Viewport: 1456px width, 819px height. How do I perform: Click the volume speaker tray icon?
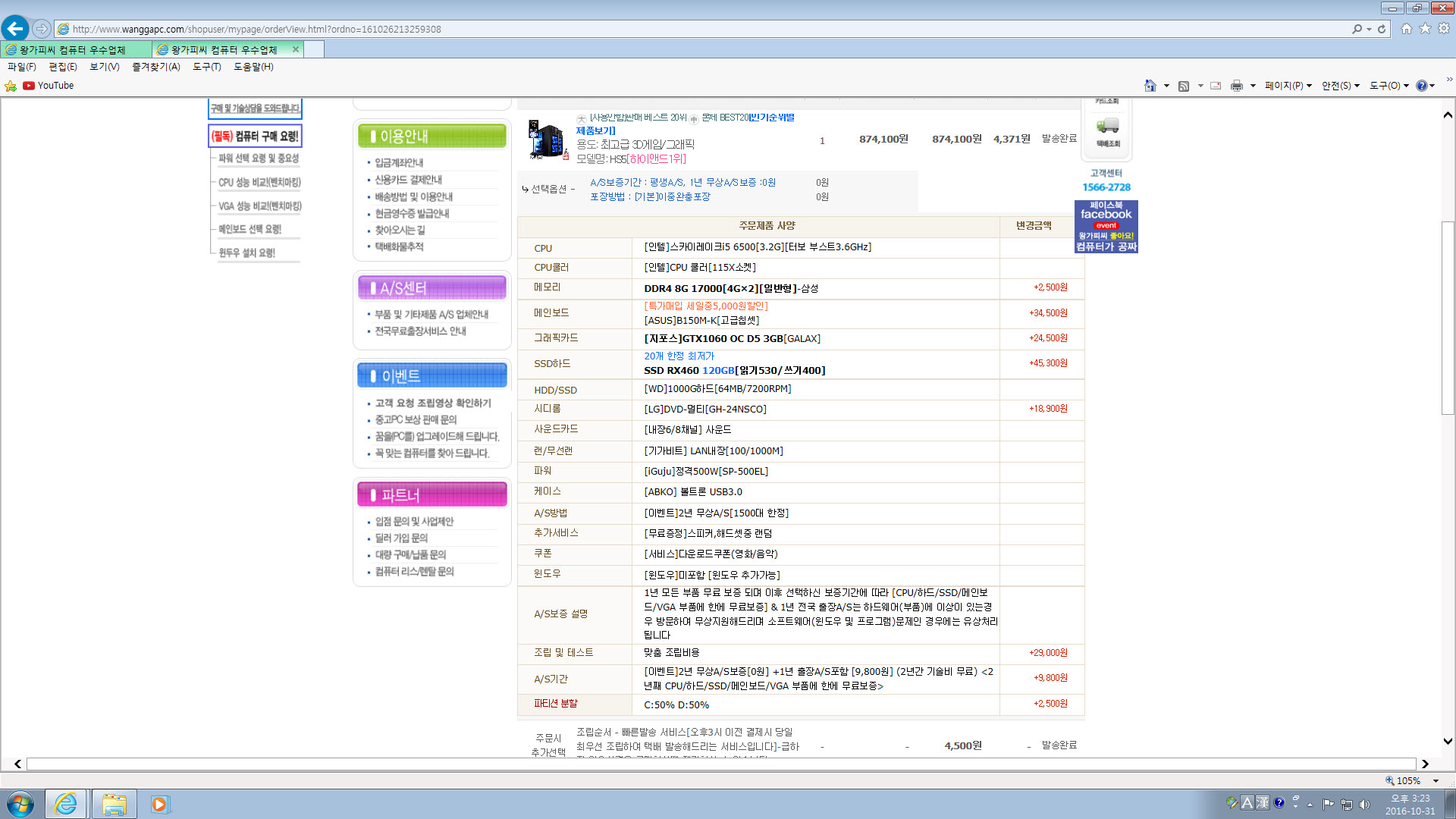tap(1365, 804)
